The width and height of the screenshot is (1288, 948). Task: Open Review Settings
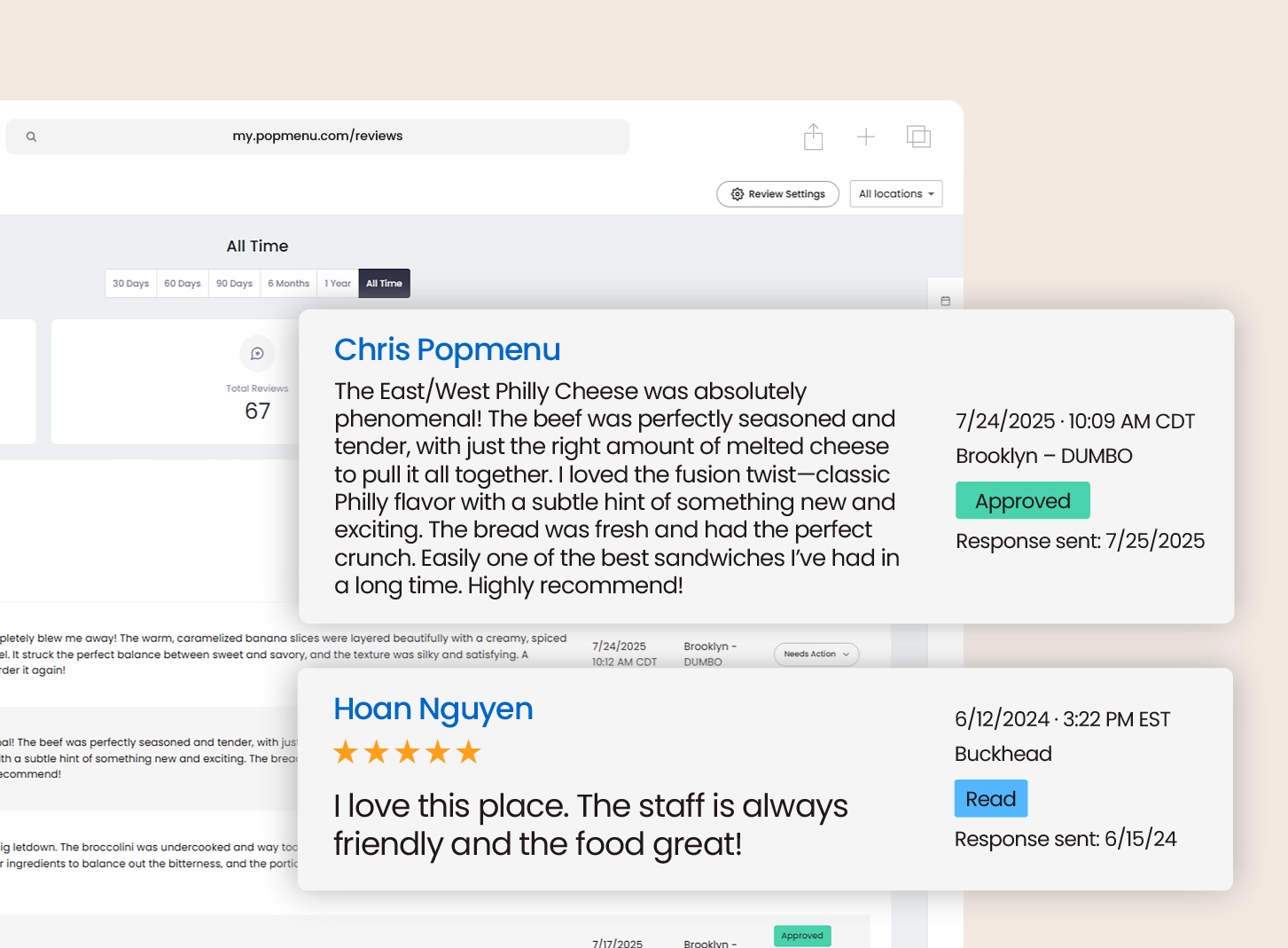777,194
